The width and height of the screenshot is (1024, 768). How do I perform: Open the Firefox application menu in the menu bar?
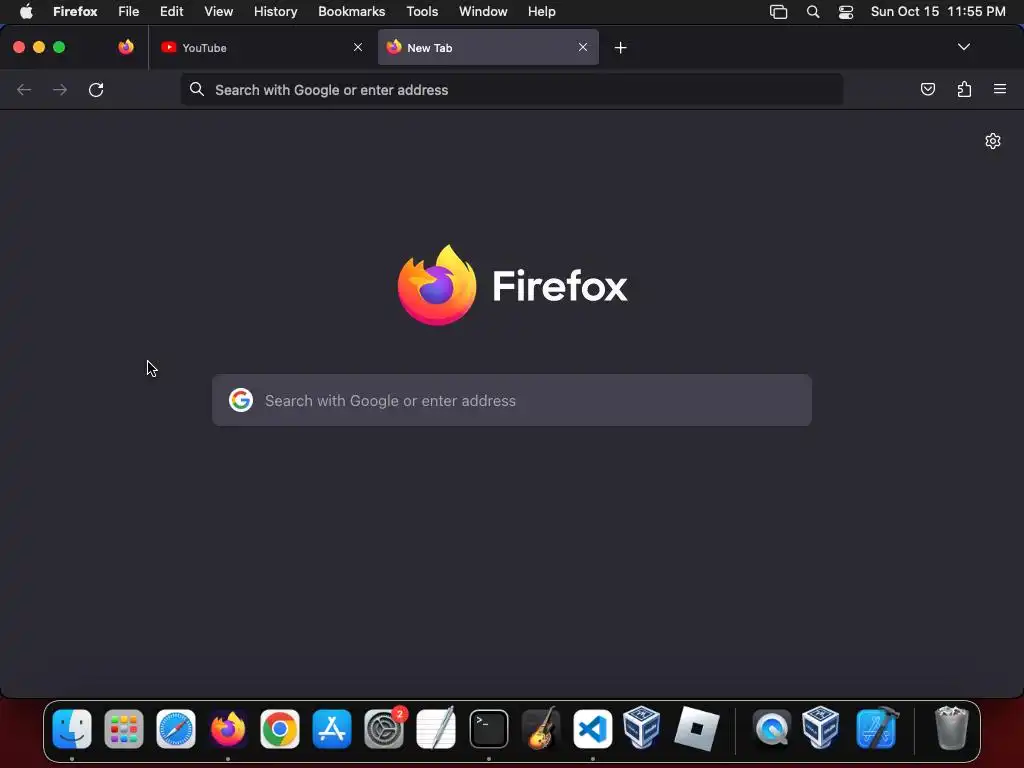pos(75,11)
